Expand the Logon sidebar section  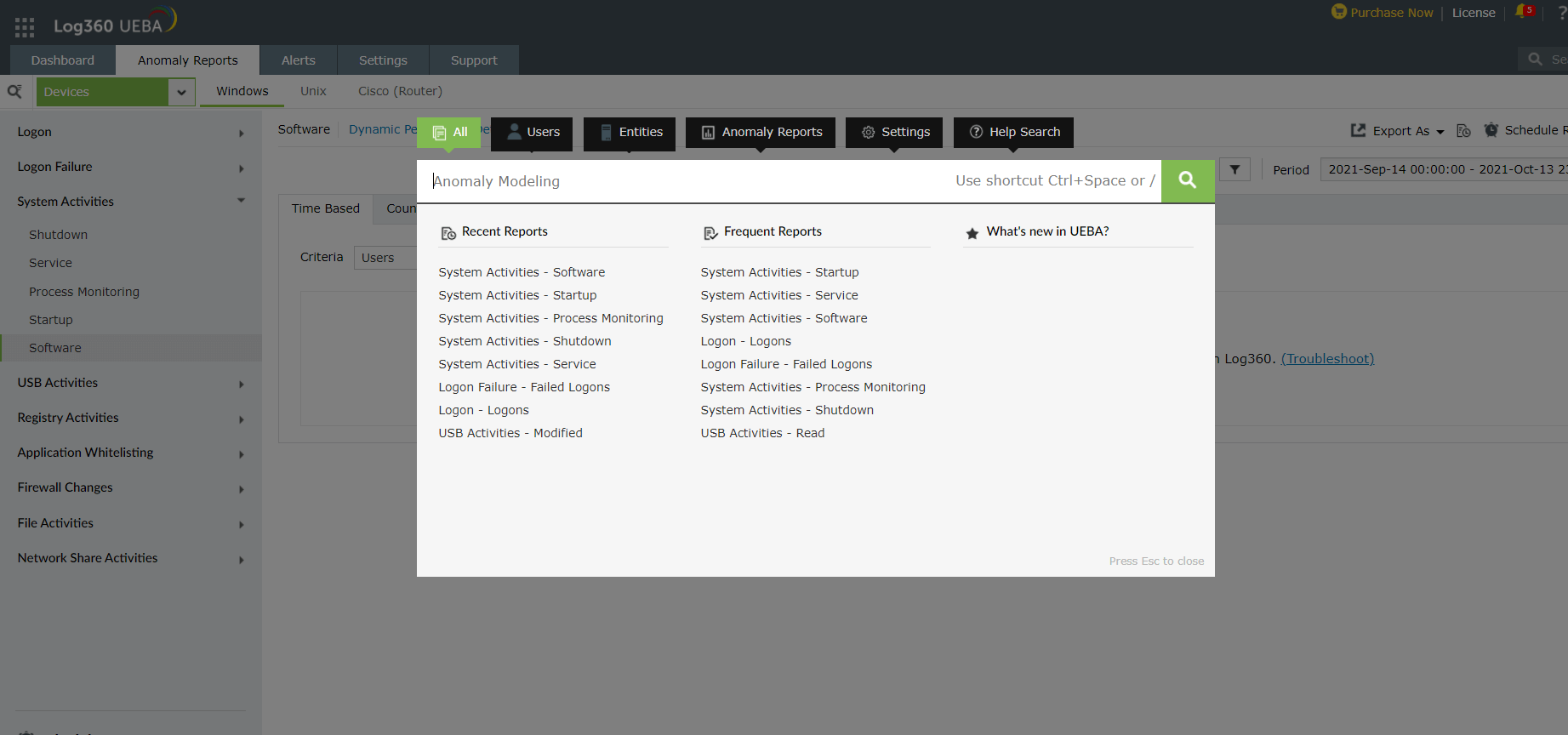(x=242, y=134)
